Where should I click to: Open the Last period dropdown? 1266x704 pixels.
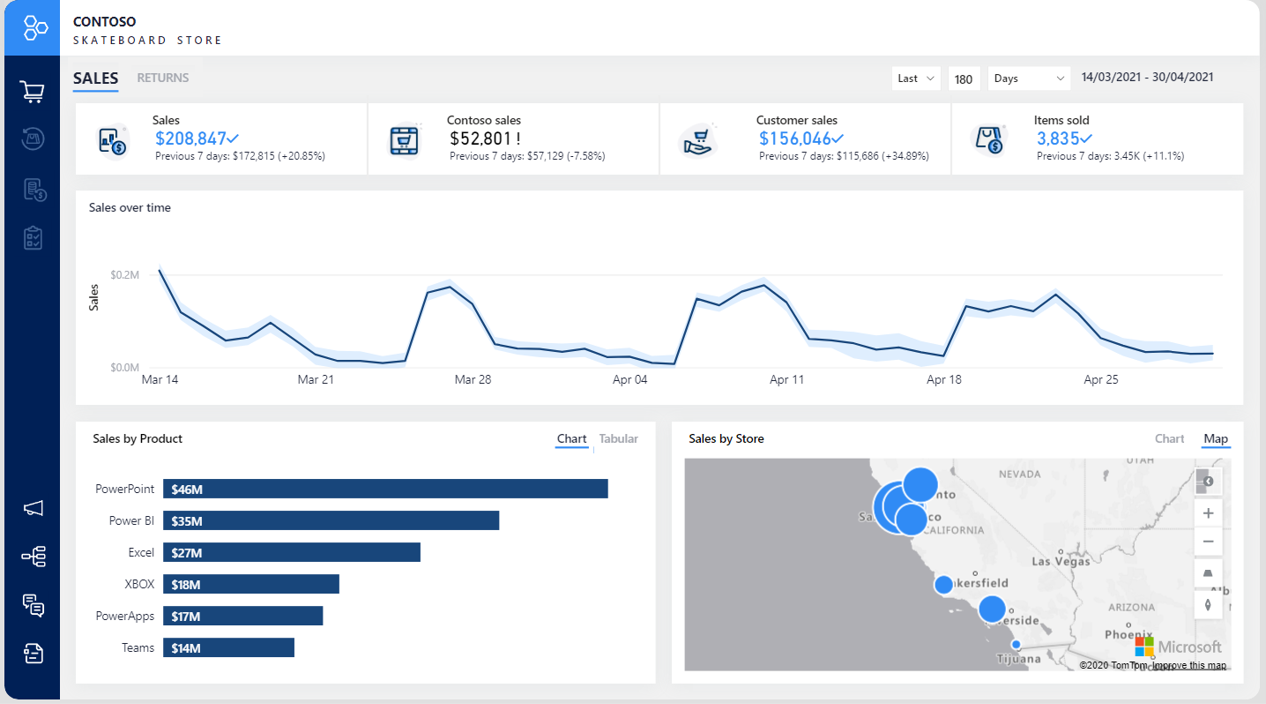pos(916,79)
